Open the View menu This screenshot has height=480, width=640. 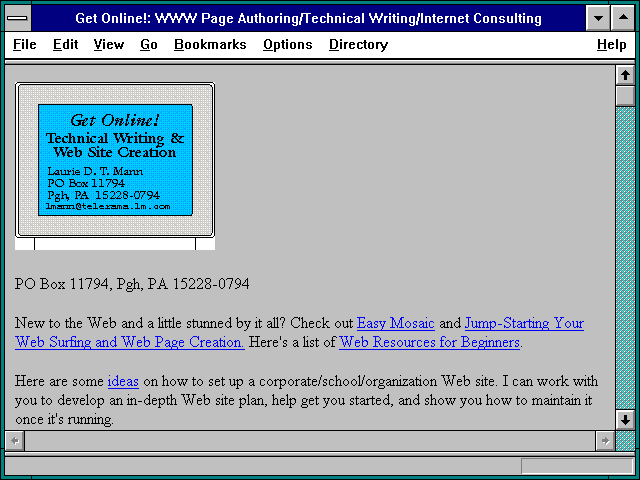pos(109,44)
